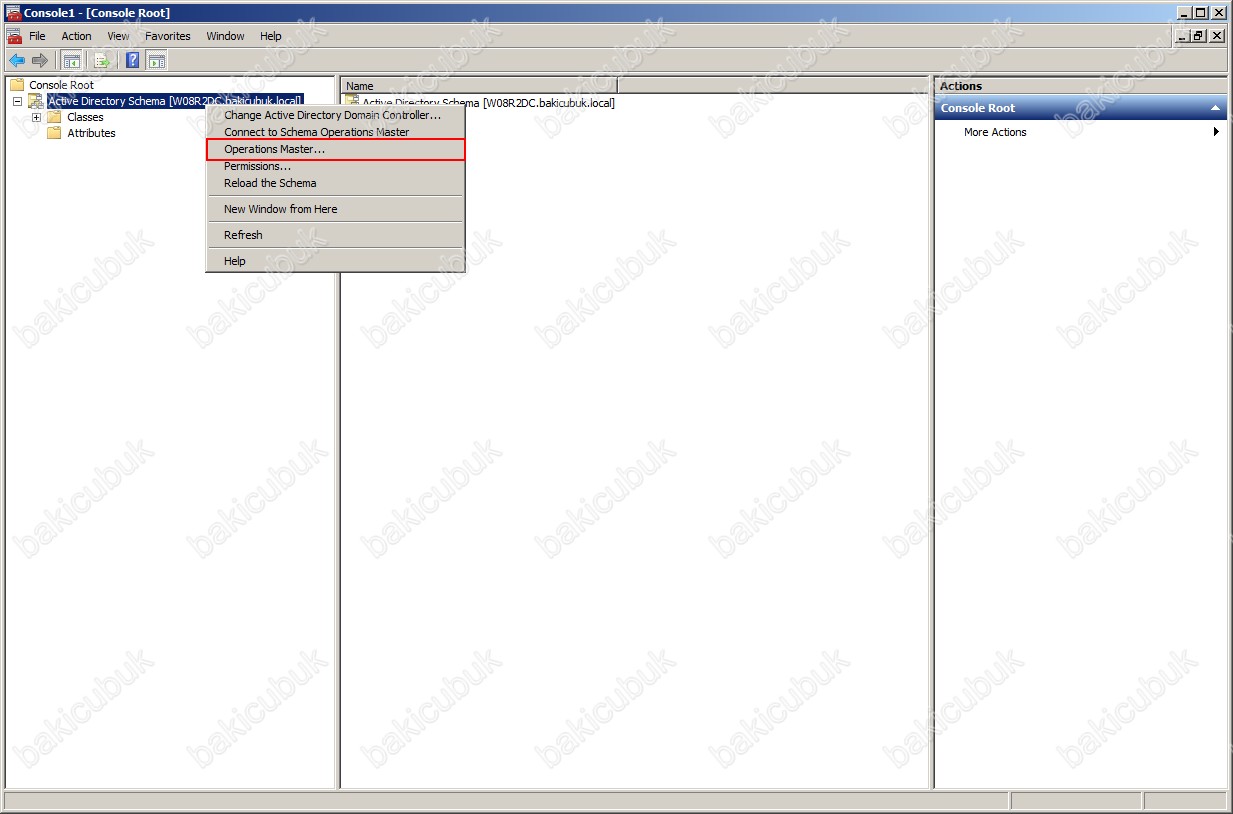
Task: Open the Window menu
Action: (225, 36)
